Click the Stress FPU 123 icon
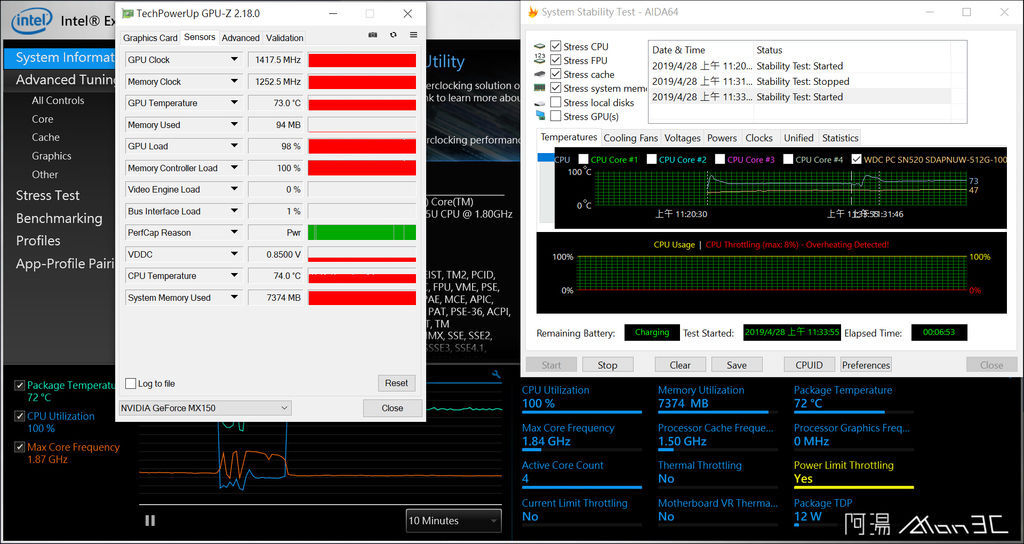 539,59
